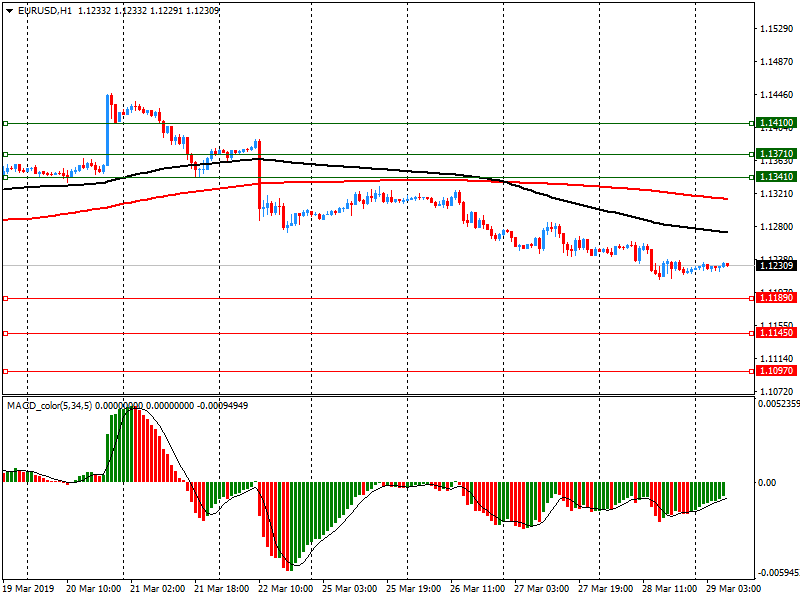The width and height of the screenshot is (800, 600).
Task: Click the red 1.11450 price tag
Action: pyautogui.click(x=776, y=333)
